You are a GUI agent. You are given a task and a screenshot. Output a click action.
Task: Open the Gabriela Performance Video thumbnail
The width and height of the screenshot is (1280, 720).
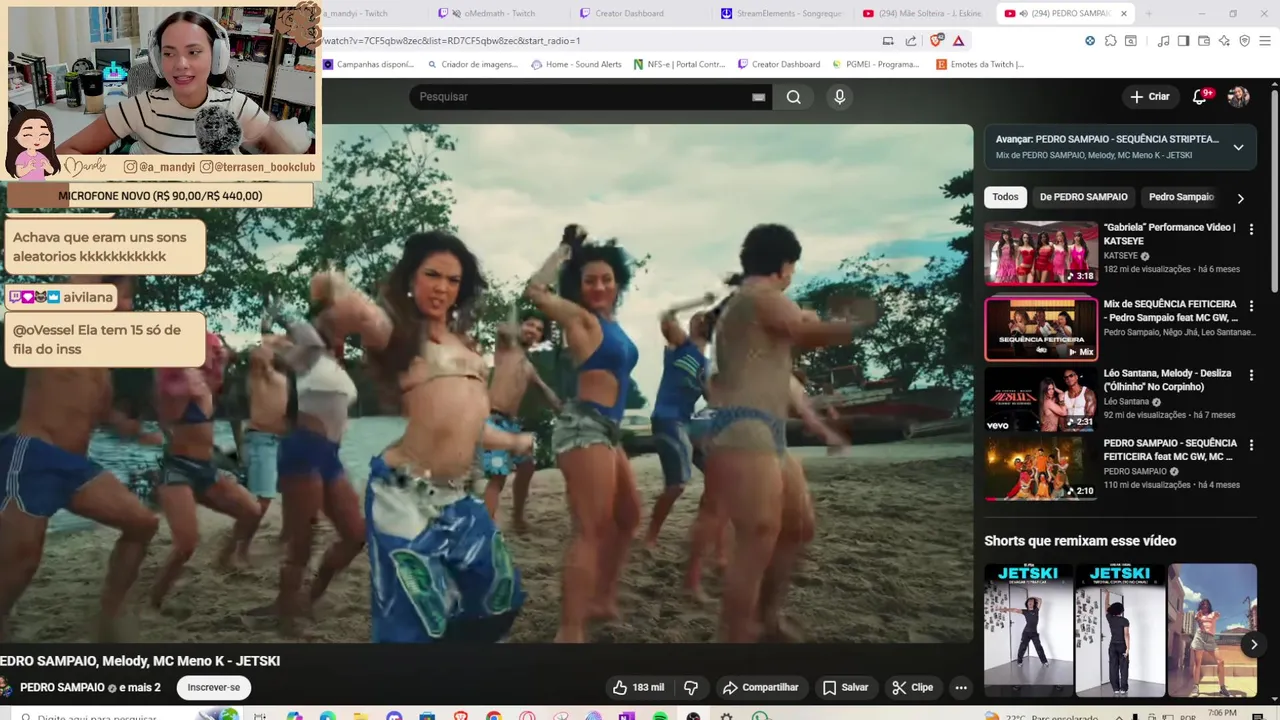(x=1041, y=253)
